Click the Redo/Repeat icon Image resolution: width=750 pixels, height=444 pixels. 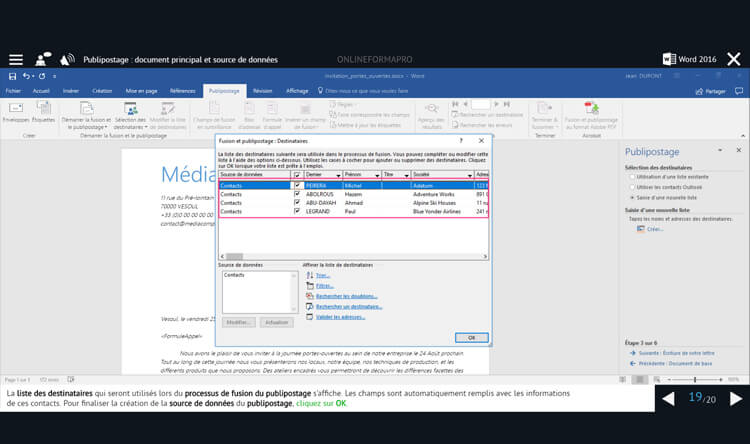pos(42,76)
